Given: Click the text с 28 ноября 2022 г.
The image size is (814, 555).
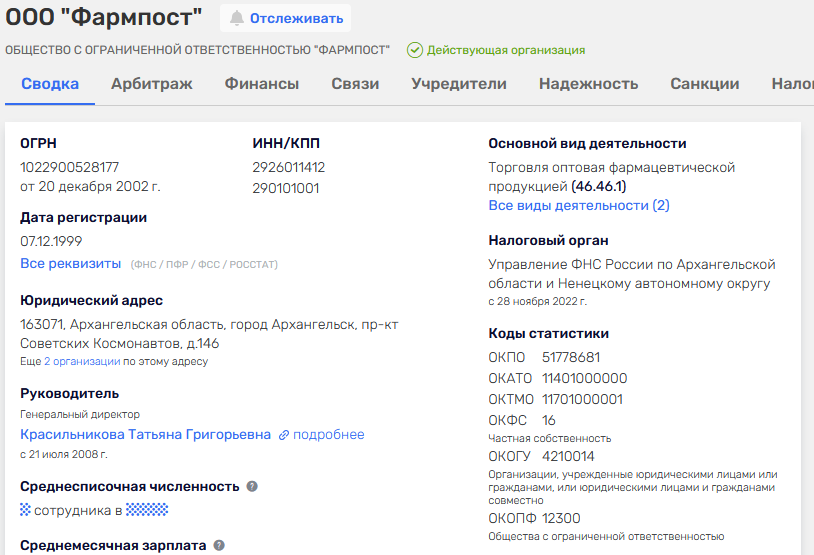Looking at the screenshot, I should tap(538, 301).
